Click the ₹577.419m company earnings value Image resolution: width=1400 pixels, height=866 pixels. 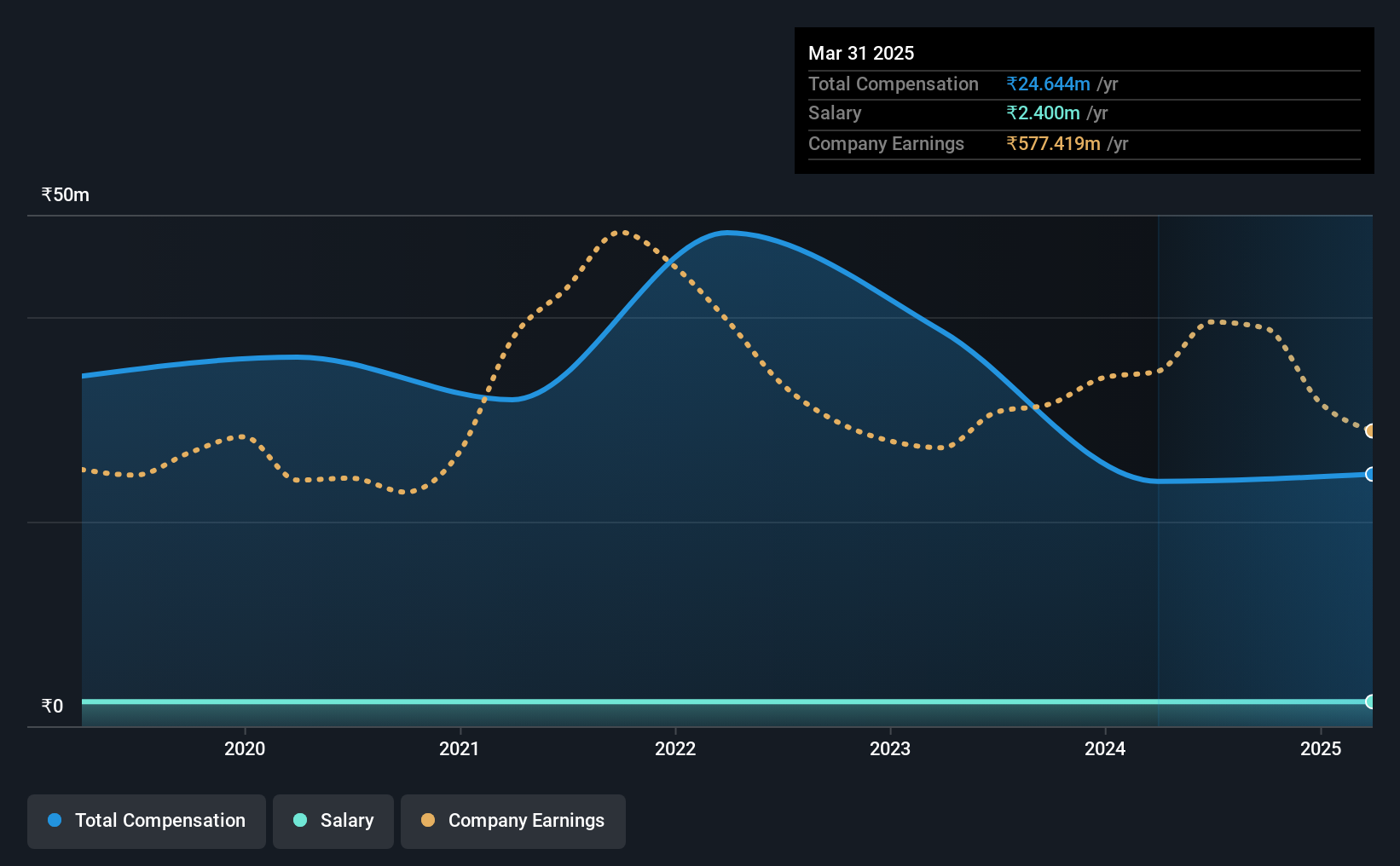point(1053,144)
